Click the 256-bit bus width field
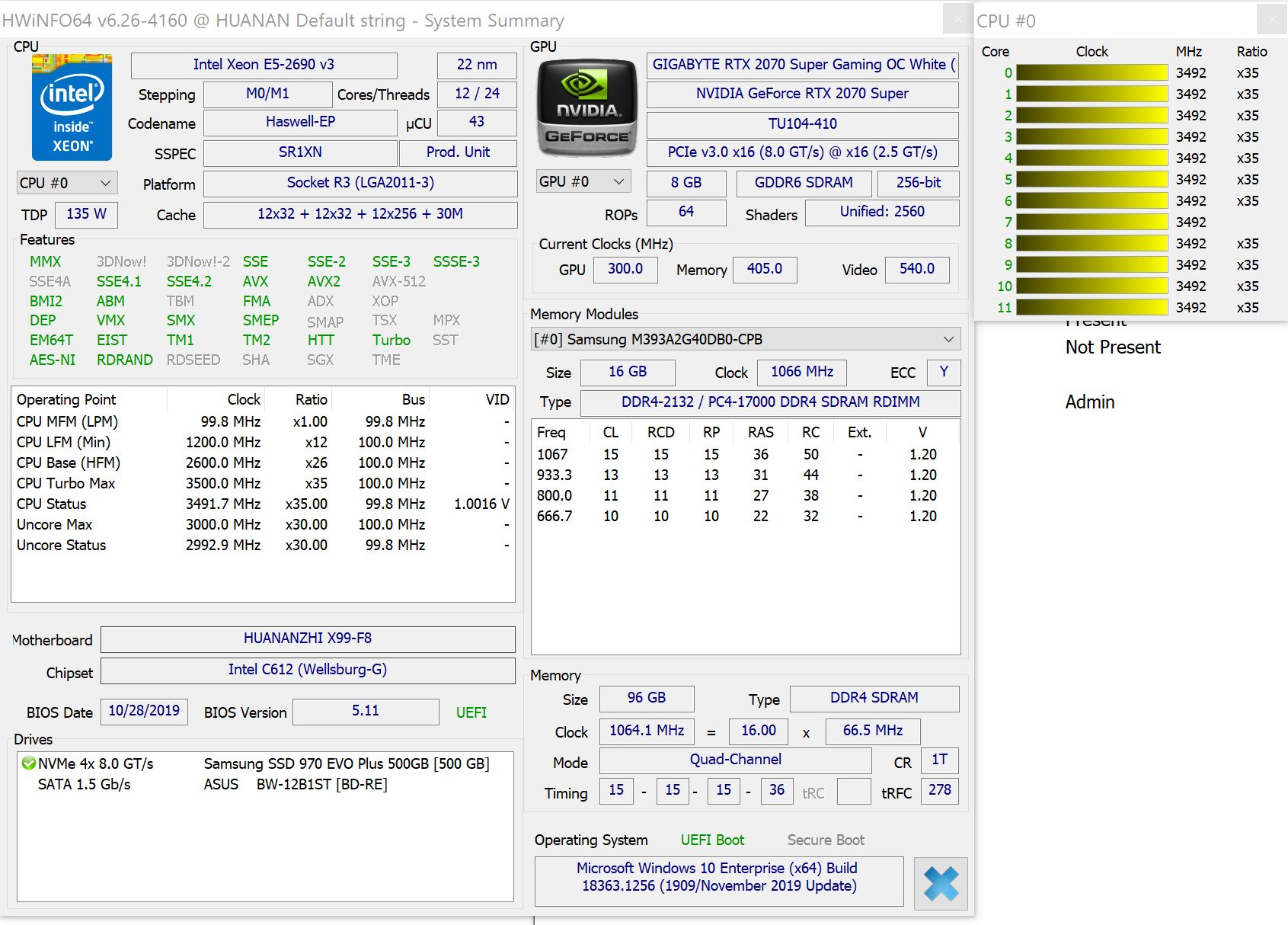The height and width of the screenshot is (925, 1288). [918, 183]
